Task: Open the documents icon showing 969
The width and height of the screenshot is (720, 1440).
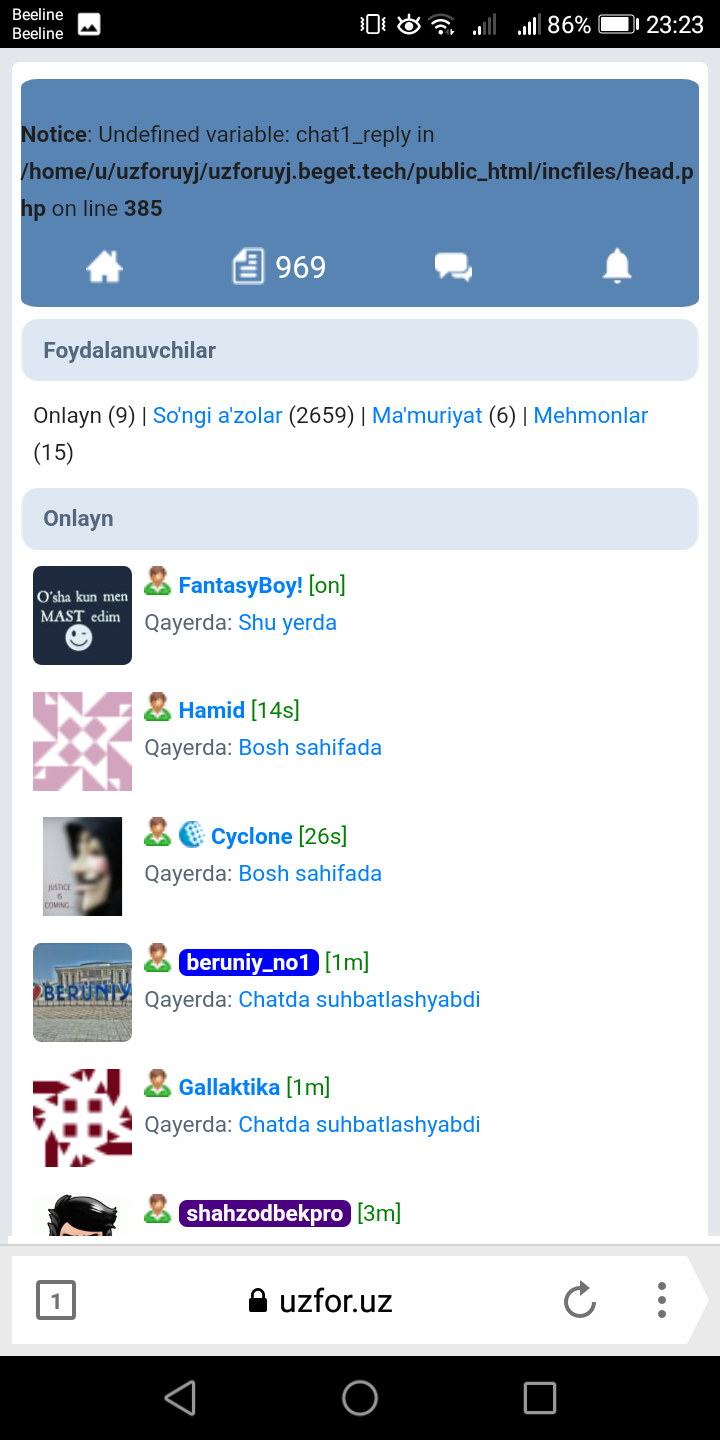Action: 279,267
